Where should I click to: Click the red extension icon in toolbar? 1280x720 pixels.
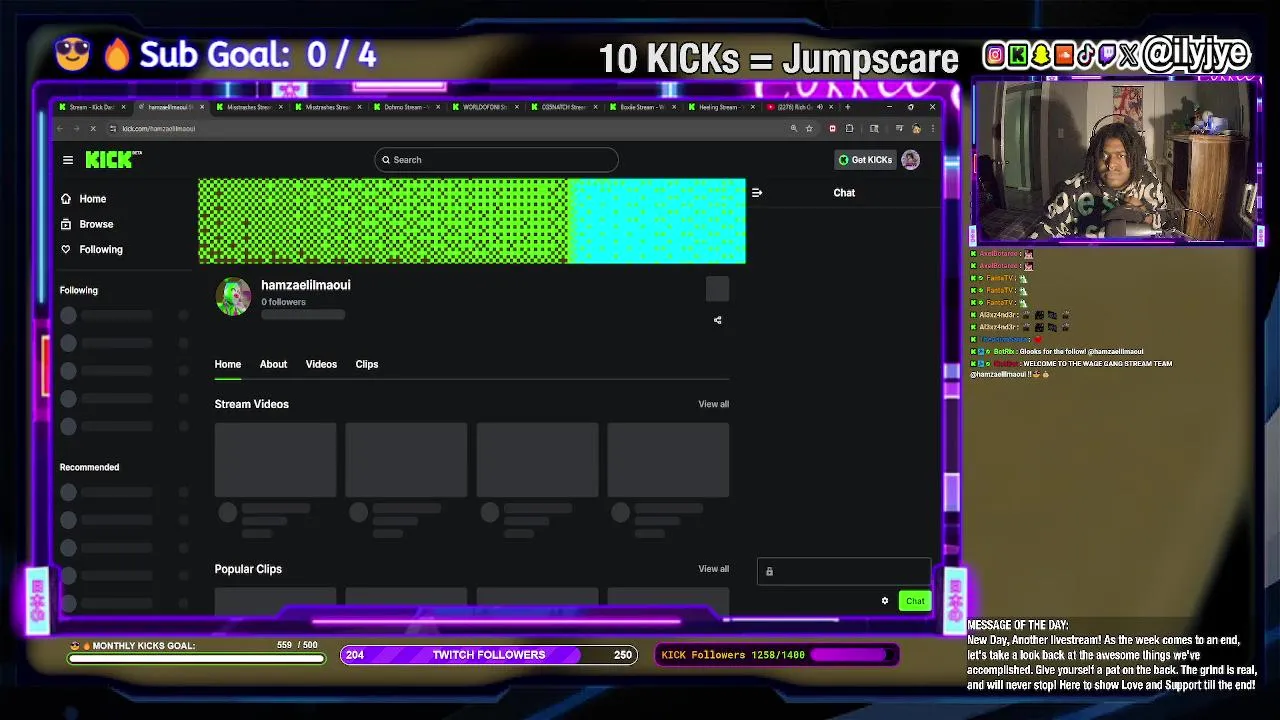[832, 128]
